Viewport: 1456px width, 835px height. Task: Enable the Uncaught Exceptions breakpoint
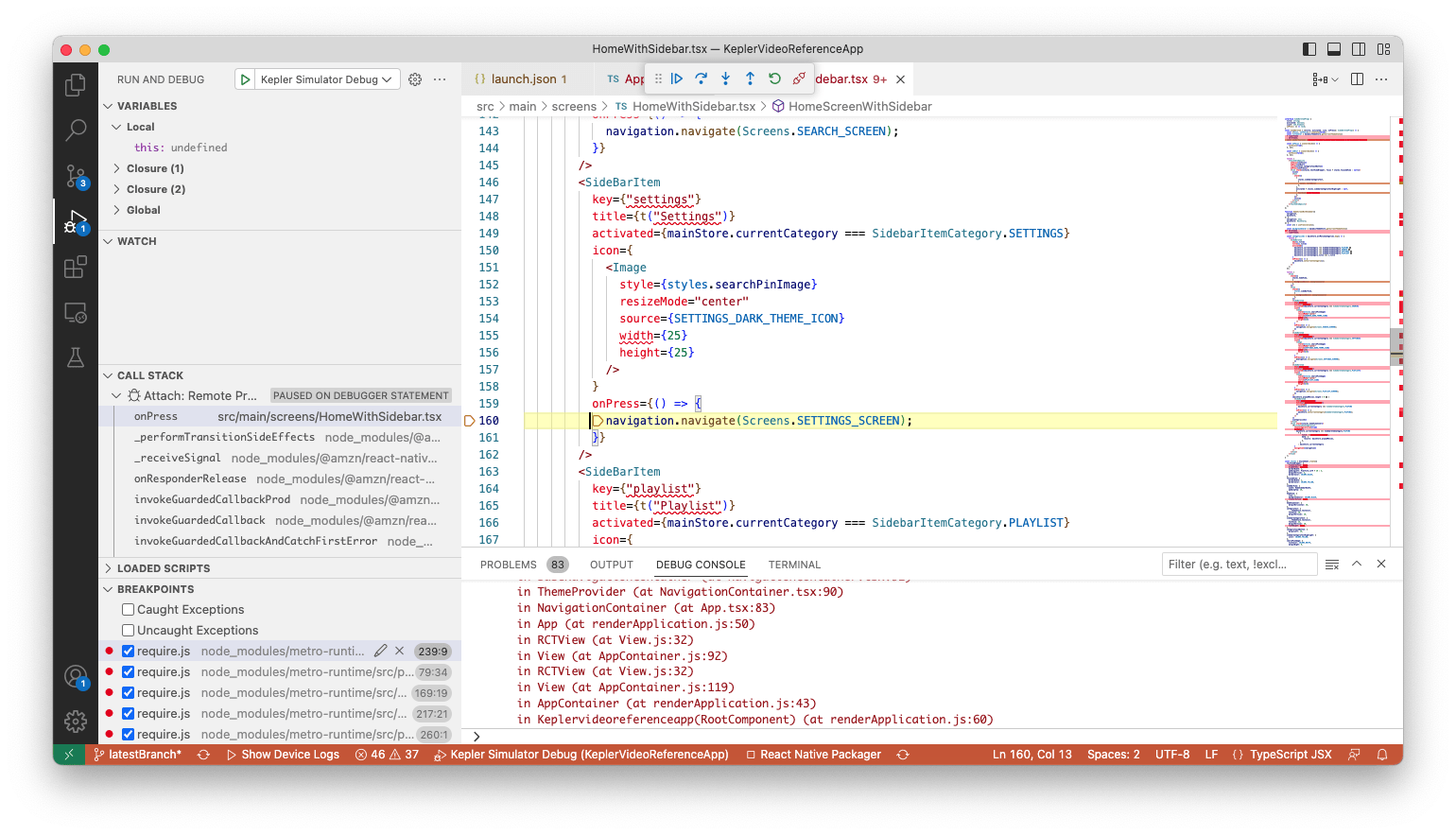(x=128, y=630)
